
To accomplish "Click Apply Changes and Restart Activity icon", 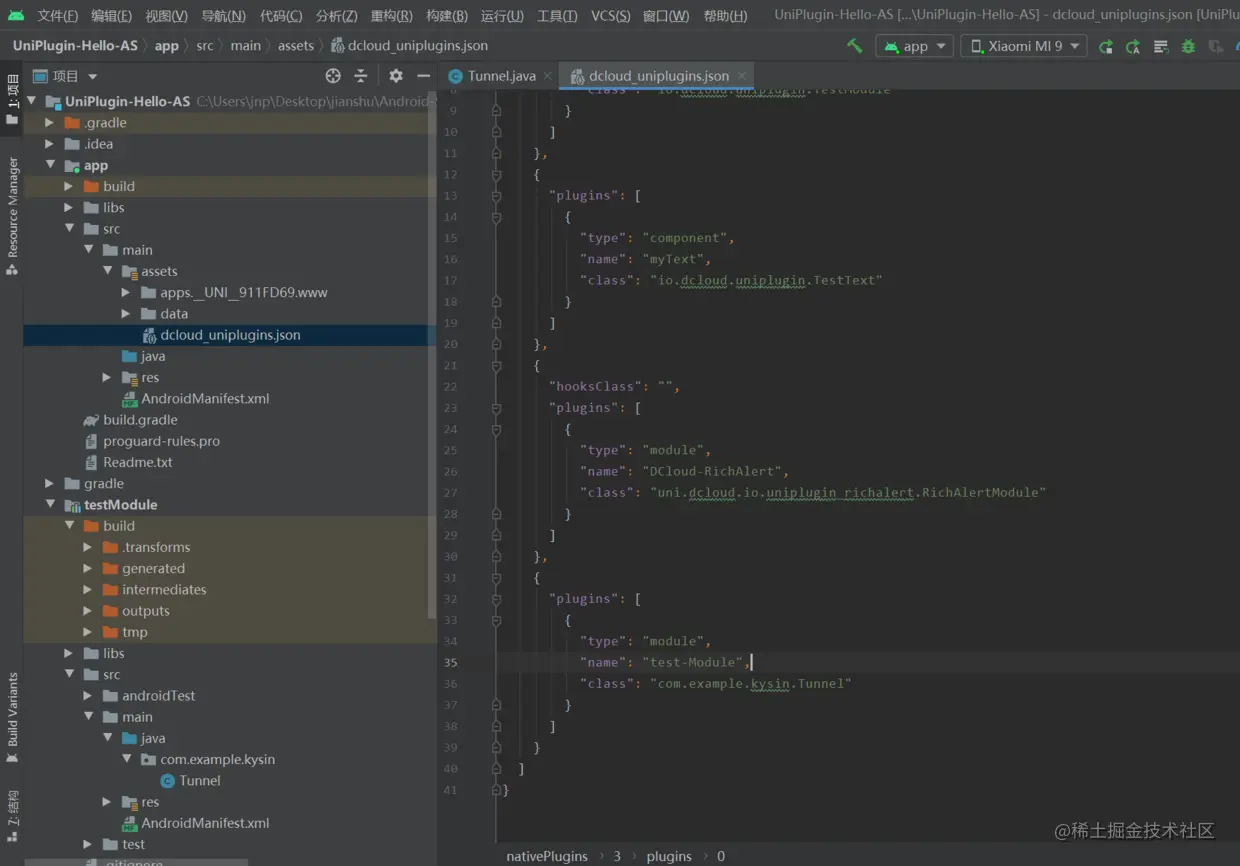I will 1105,46.
